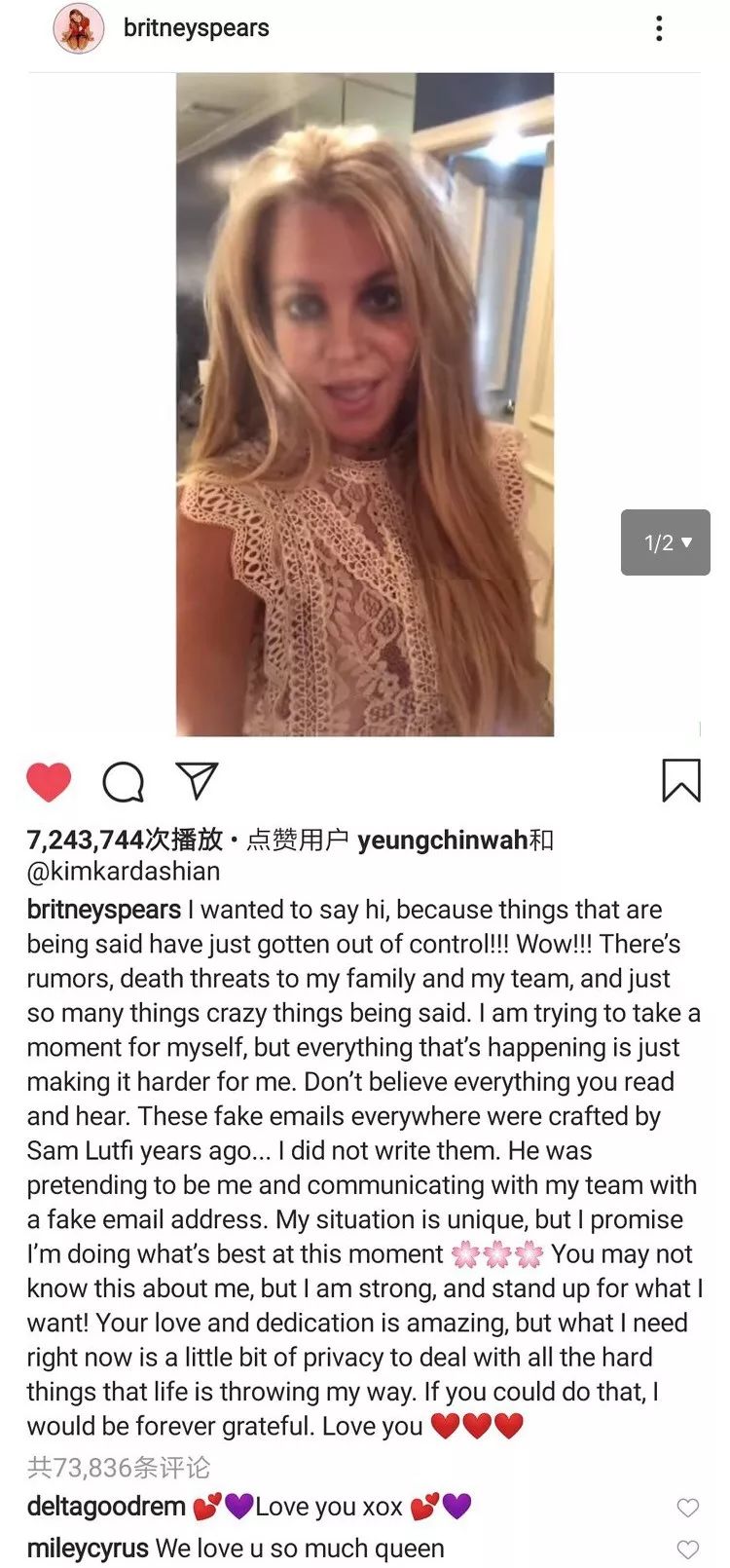Tap the pink flower emojis in caption
Image resolution: width=730 pixels, height=1568 pixels.
pyautogui.click(x=497, y=1254)
